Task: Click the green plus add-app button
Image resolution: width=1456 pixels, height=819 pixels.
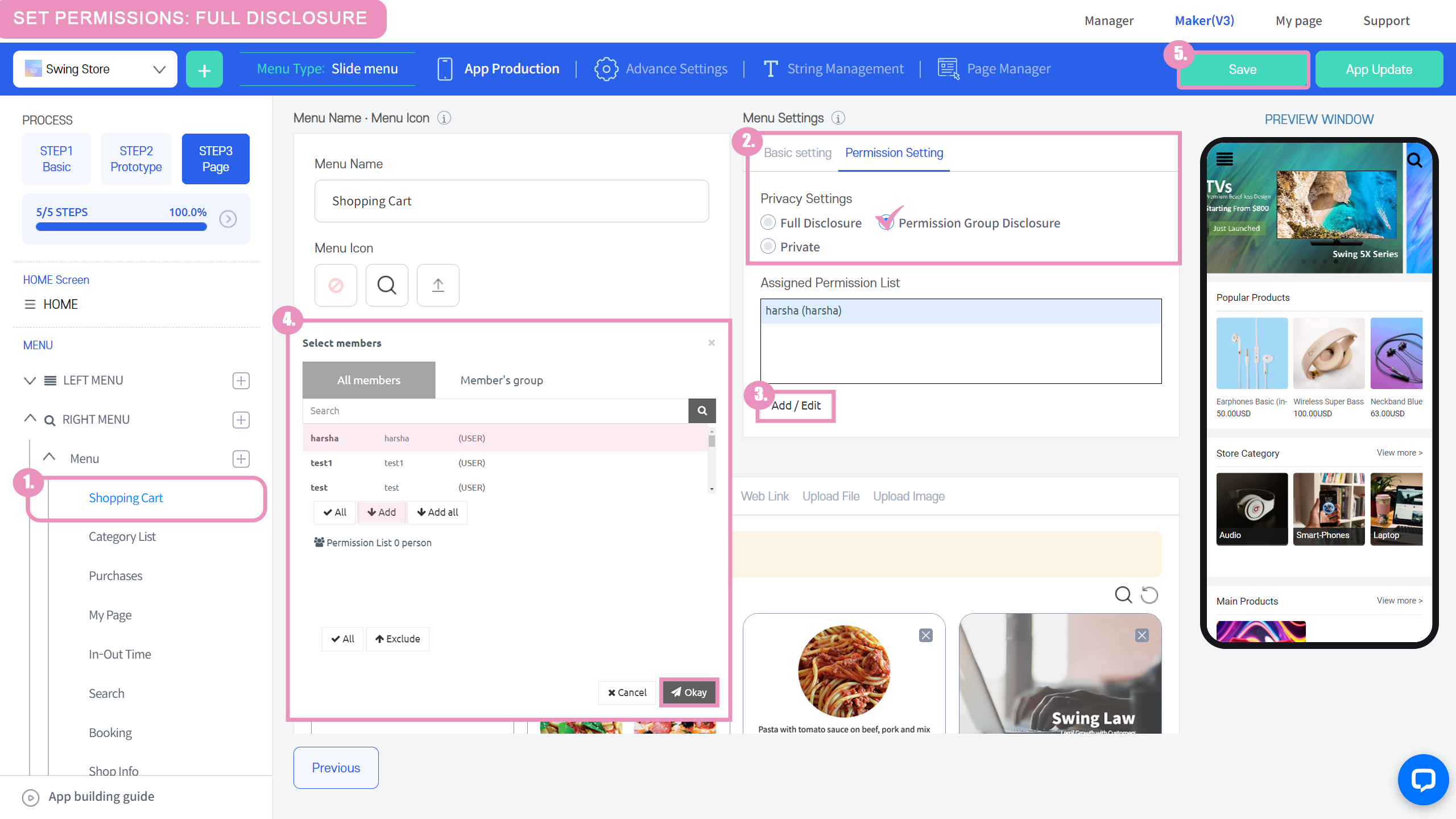Action: point(204,69)
